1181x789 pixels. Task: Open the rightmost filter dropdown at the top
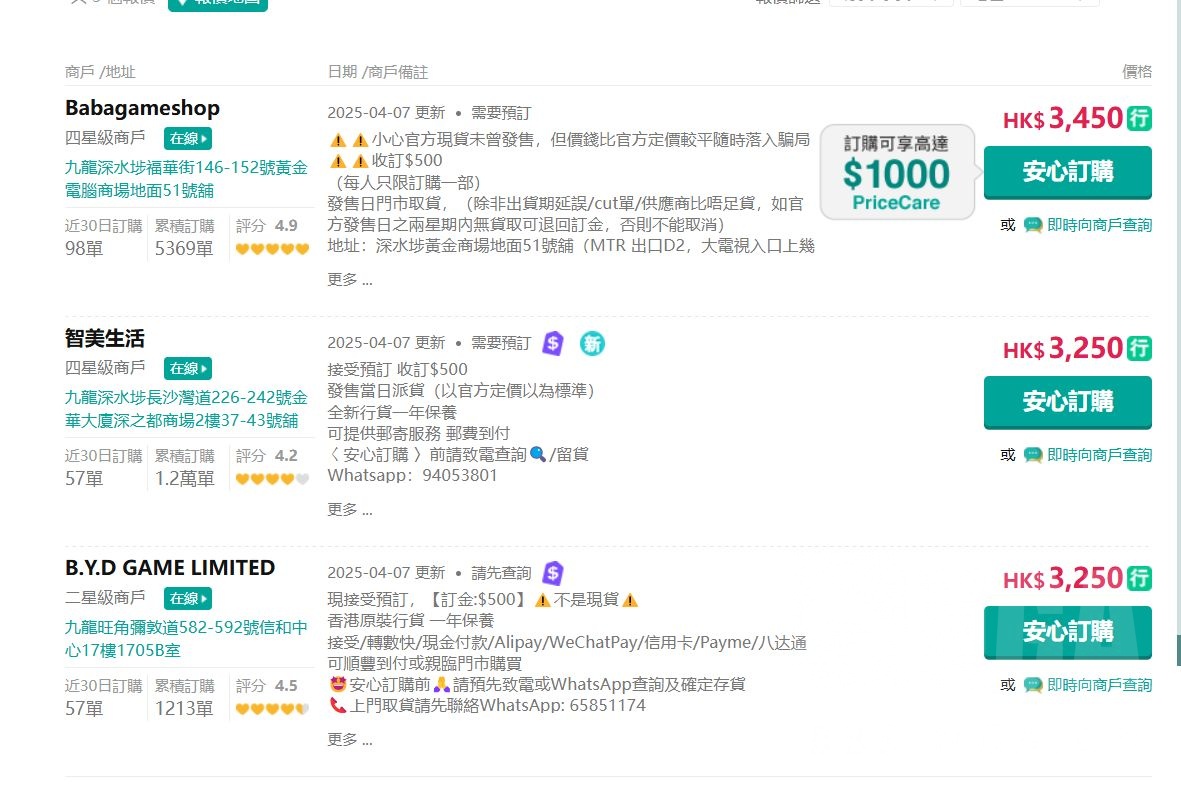1030,2
